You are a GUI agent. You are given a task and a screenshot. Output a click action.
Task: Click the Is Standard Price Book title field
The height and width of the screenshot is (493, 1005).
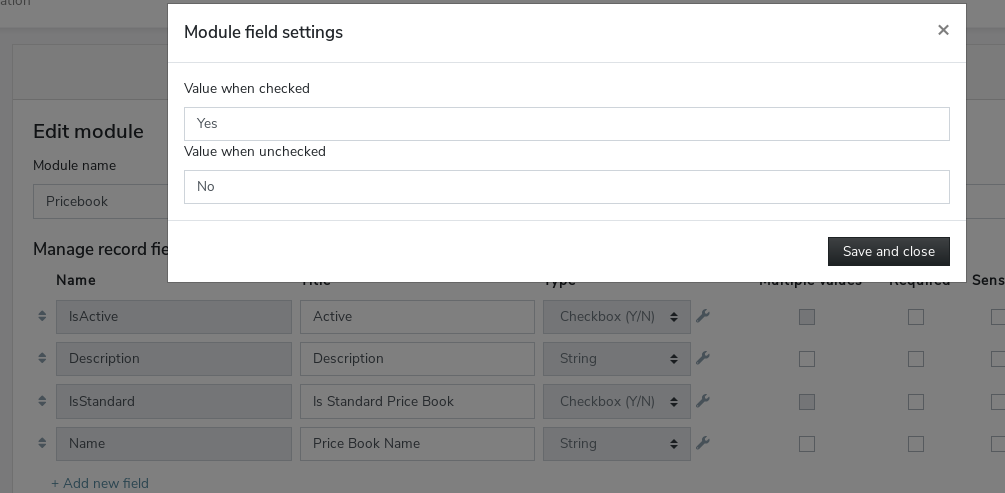coord(417,402)
